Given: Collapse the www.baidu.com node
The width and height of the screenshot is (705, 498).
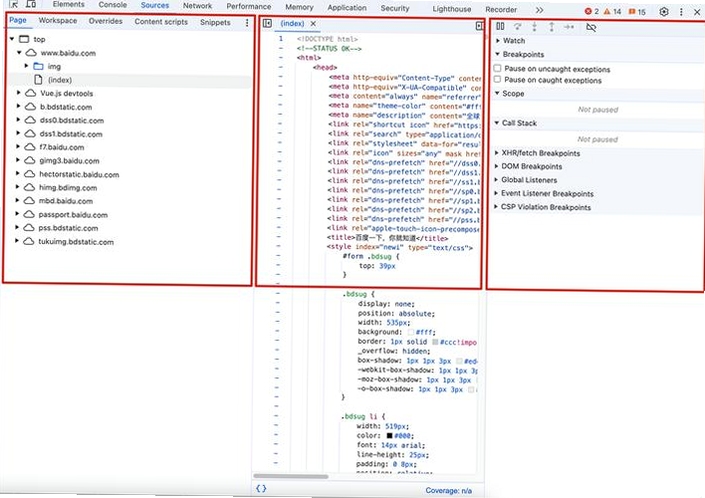Looking at the screenshot, I should [x=19, y=53].
